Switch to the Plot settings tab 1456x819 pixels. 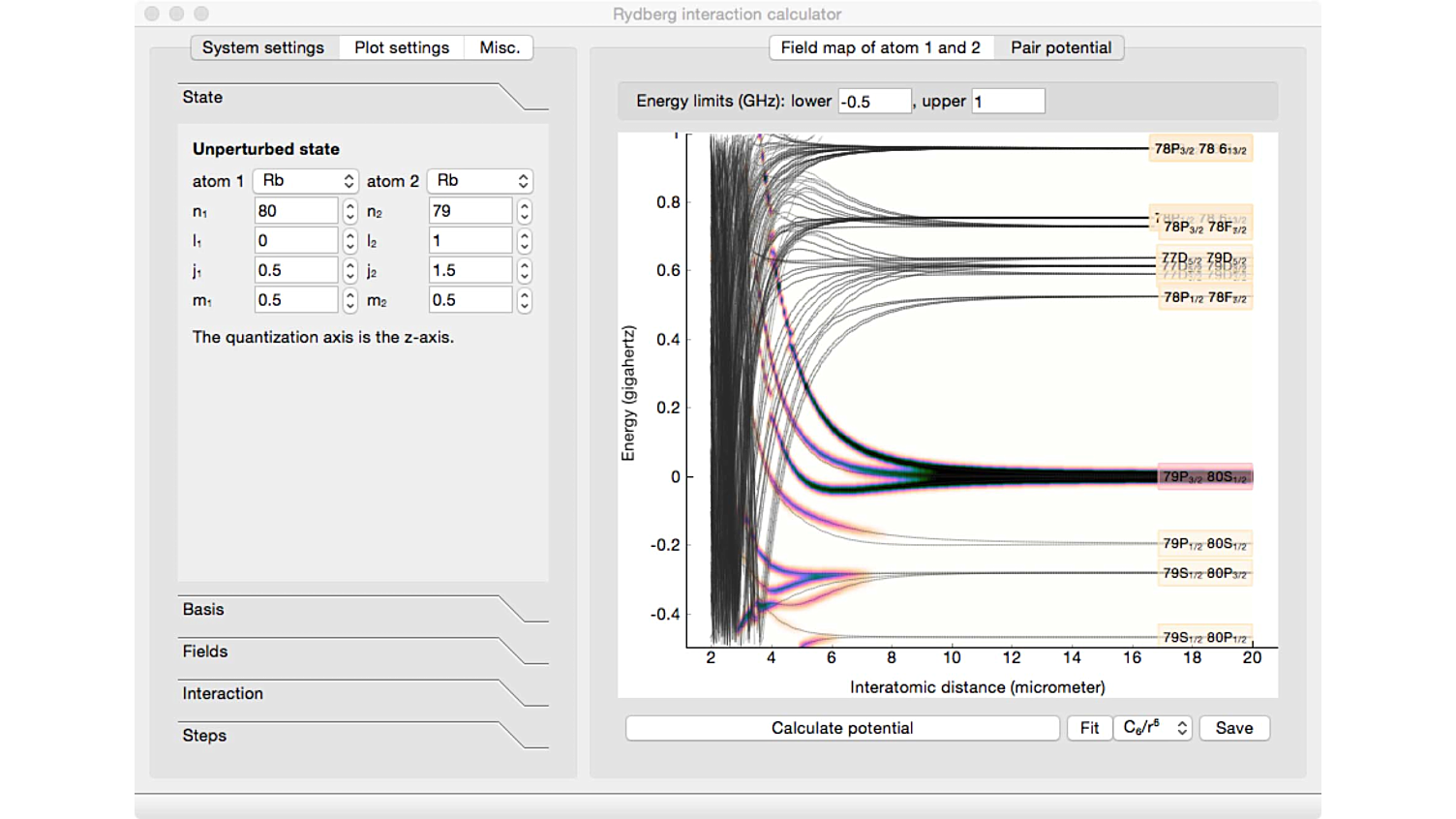click(401, 46)
